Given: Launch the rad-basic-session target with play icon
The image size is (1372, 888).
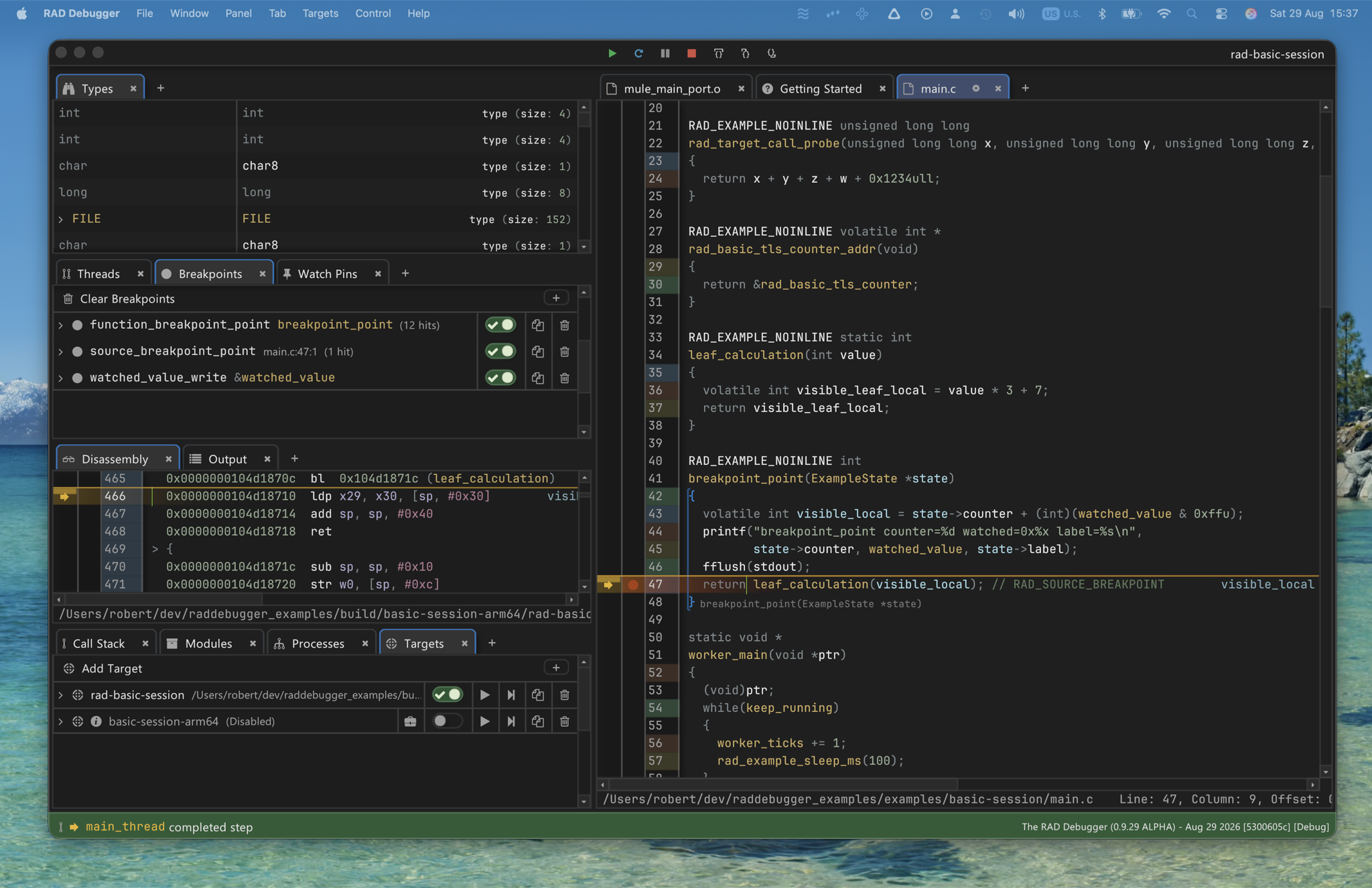Looking at the screenshot, I should (x=484, y=695).
